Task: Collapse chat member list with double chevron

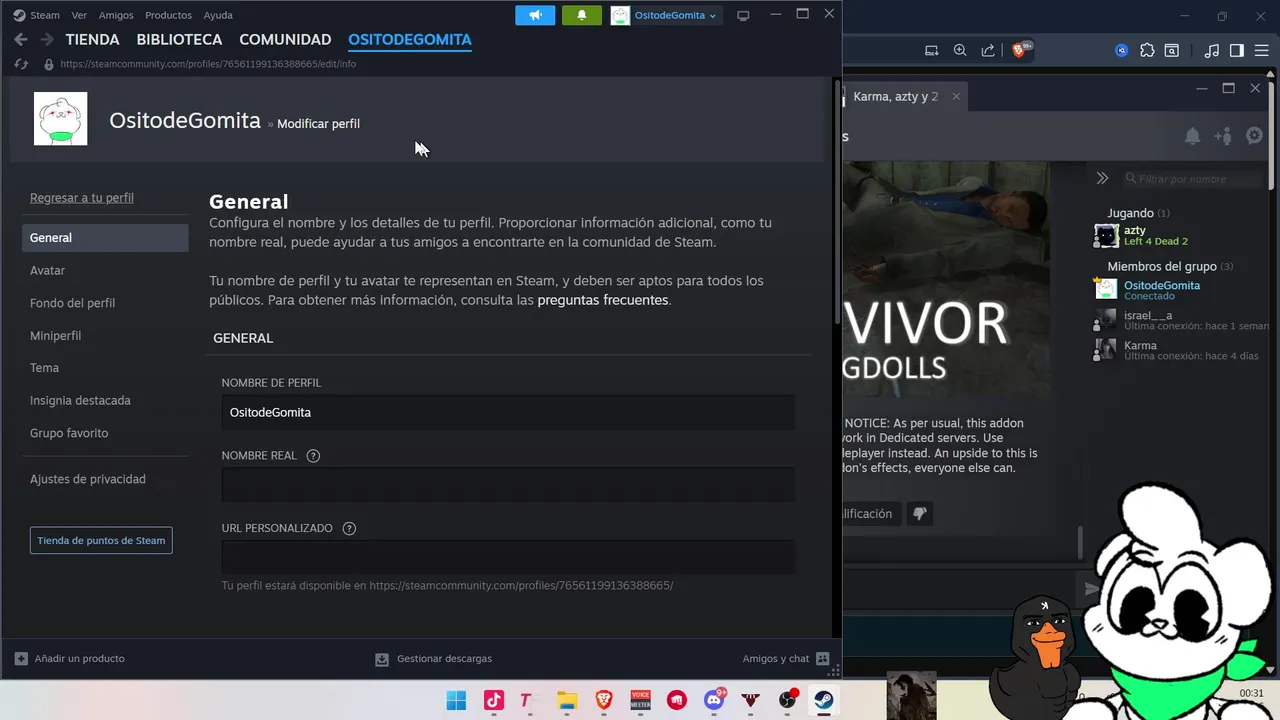Action: (x=1102, y=178)
